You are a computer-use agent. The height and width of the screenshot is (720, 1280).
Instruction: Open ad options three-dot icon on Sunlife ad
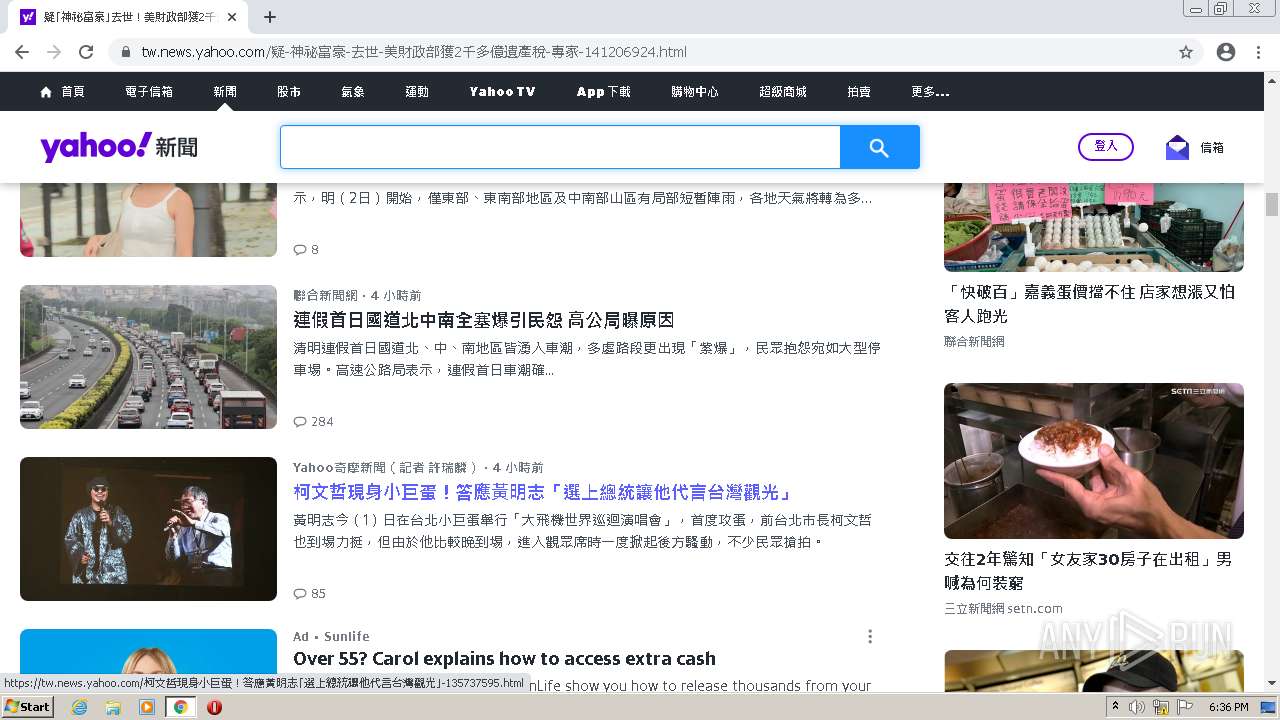870,637
